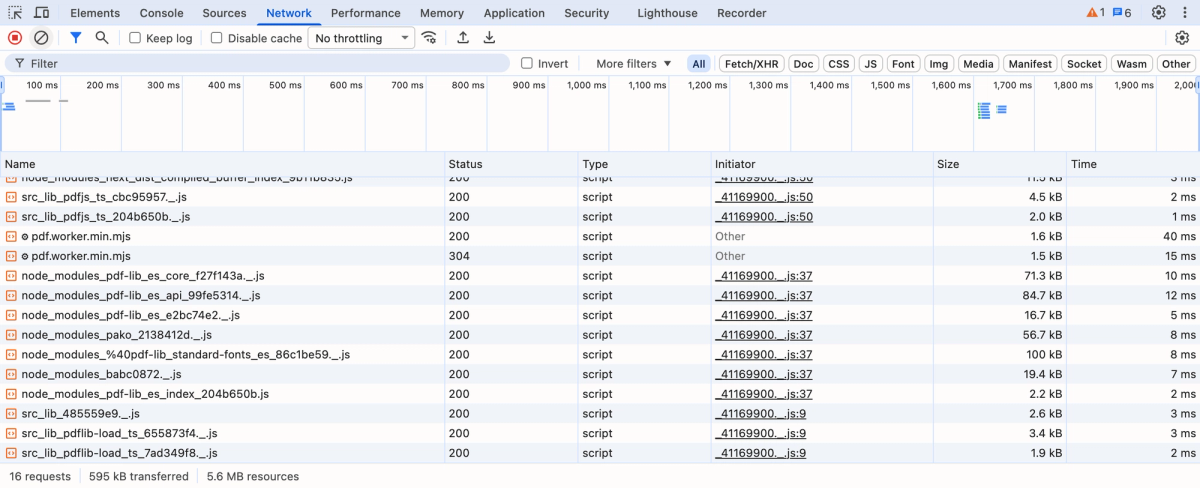
Task: Focus the Filter text input
Action: [257, 63]
